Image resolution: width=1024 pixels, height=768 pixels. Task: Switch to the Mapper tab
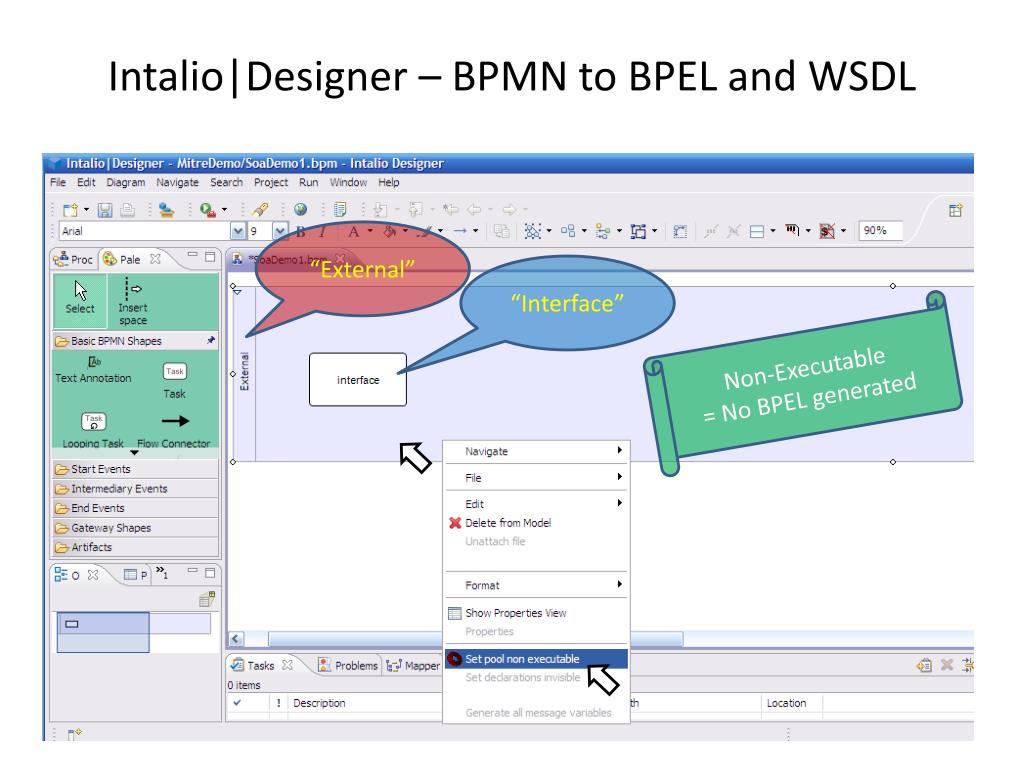(x=413, y=665)
